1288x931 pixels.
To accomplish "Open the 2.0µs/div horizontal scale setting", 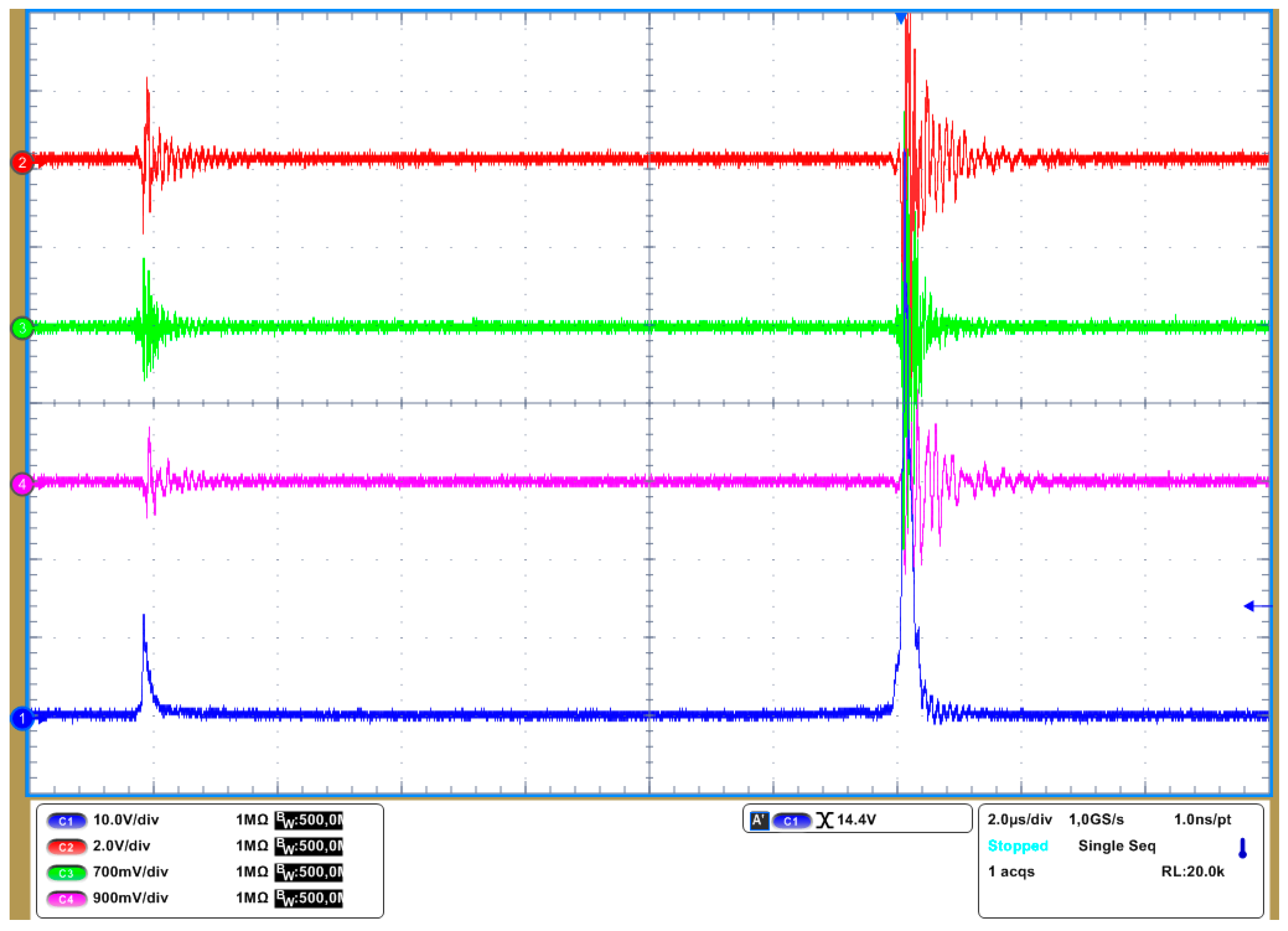I will click(1019, 820).
